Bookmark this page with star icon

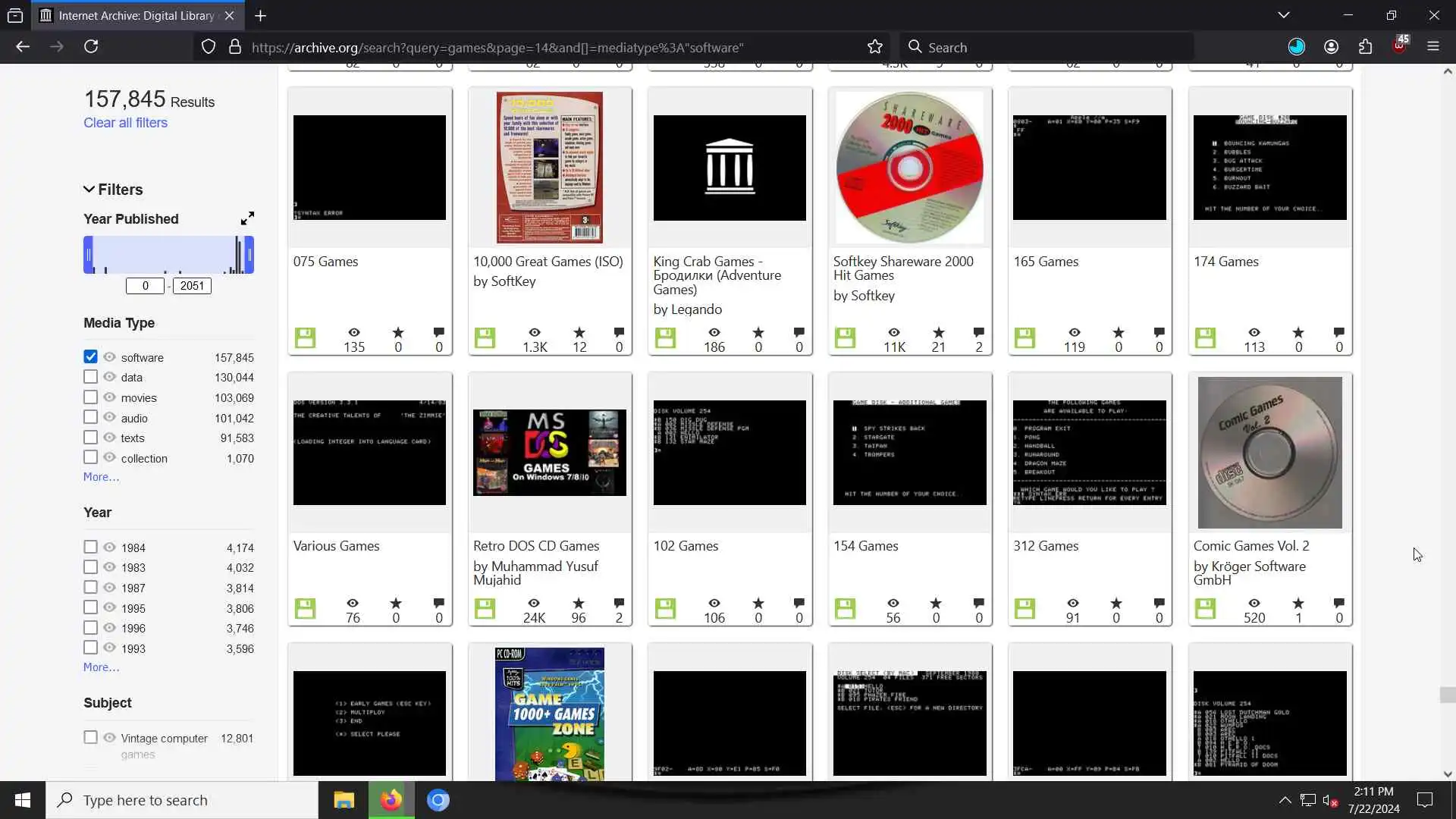pos(875,47)
